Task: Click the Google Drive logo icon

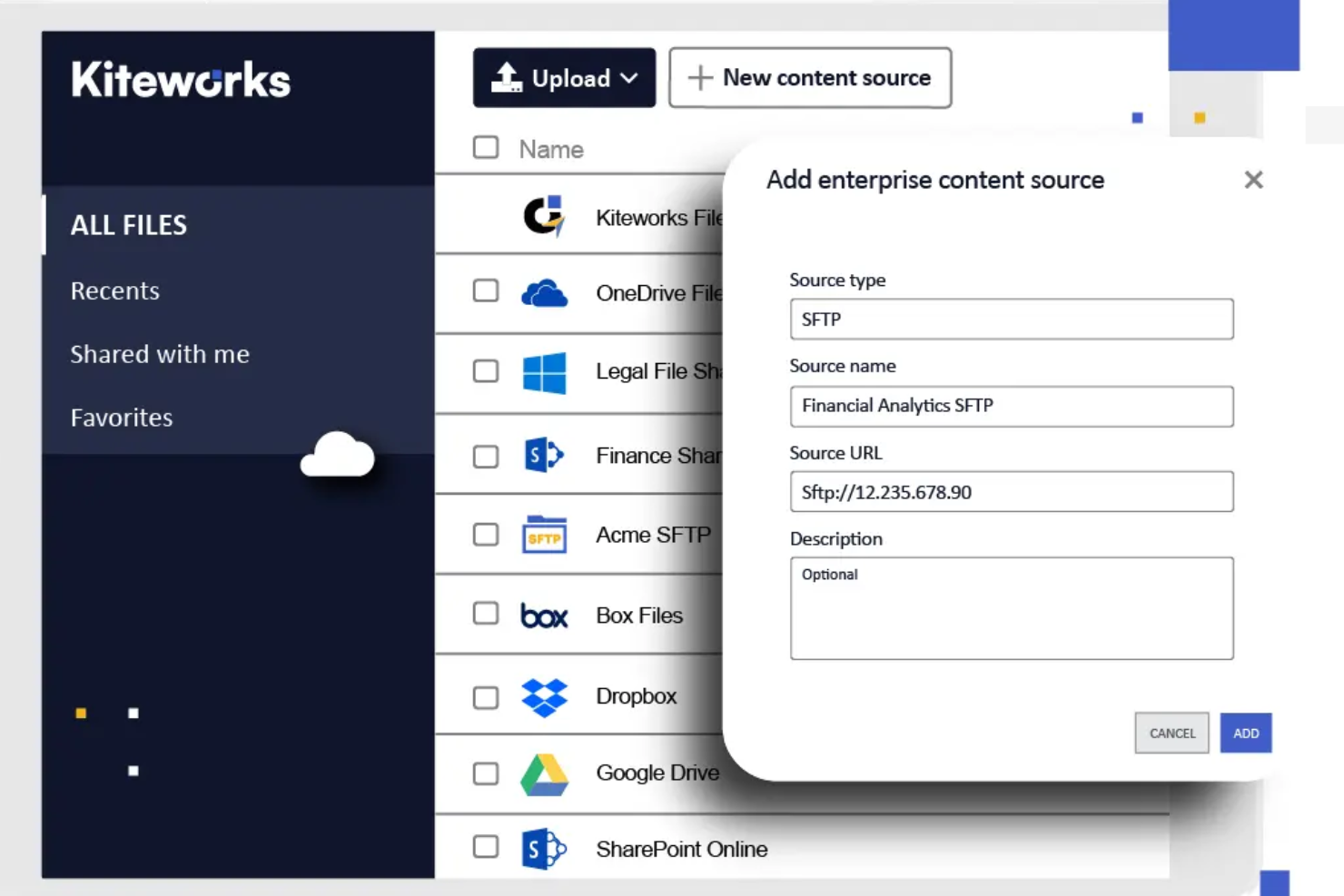Action: pyautogui.click(x=544, y=774)
